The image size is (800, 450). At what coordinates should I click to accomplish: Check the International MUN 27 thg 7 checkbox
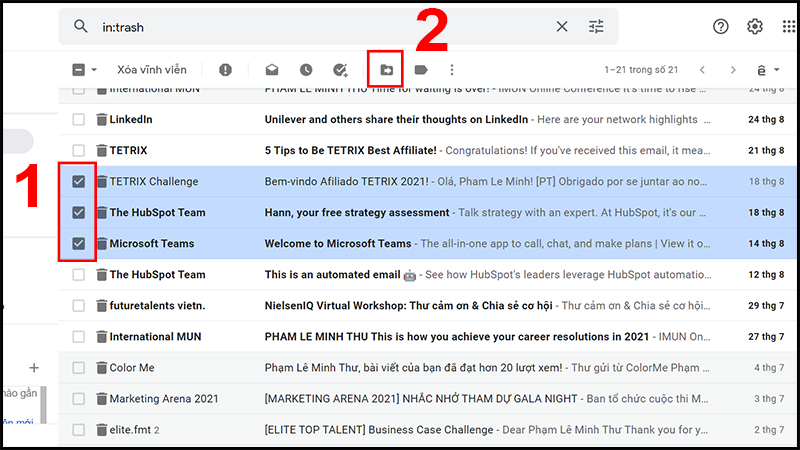[x=79, y=337]
